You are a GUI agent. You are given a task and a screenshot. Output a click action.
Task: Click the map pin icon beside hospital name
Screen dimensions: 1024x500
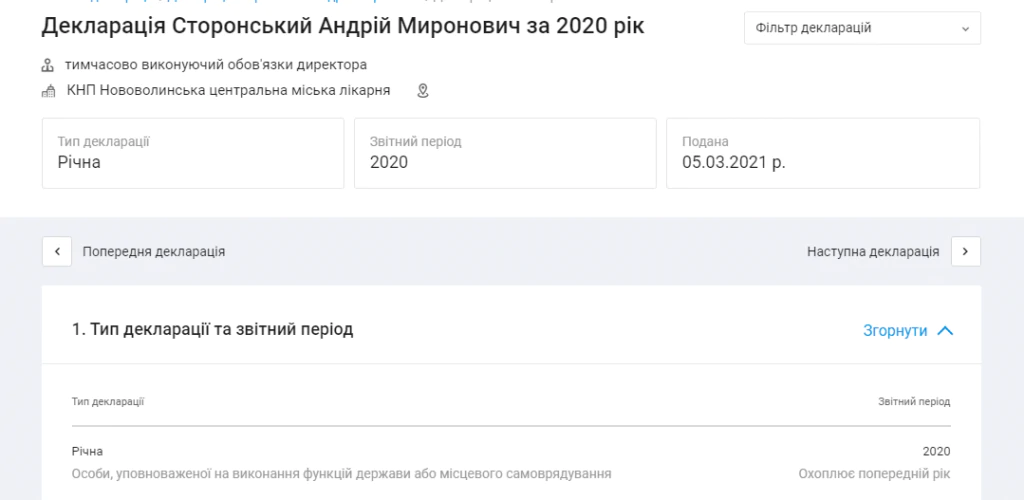pos(423,91)
